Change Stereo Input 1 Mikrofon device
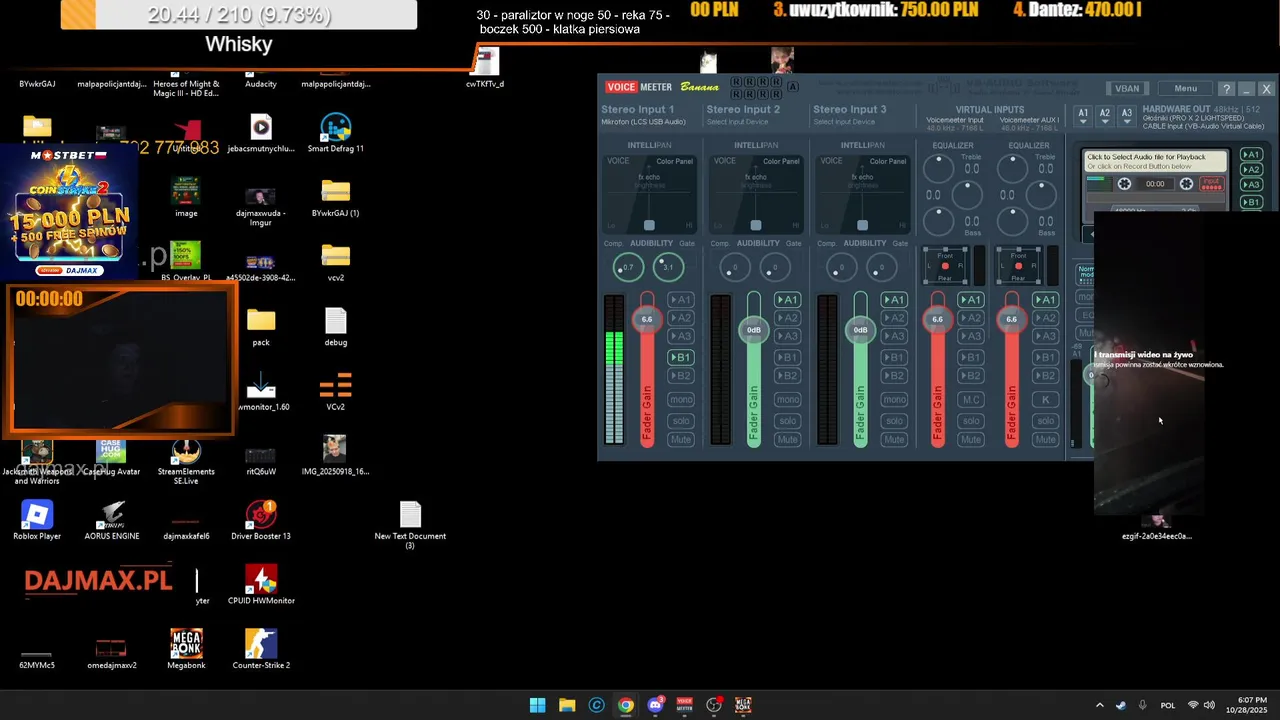Screen dimensions: 1280x720 (x=643, y=122)
